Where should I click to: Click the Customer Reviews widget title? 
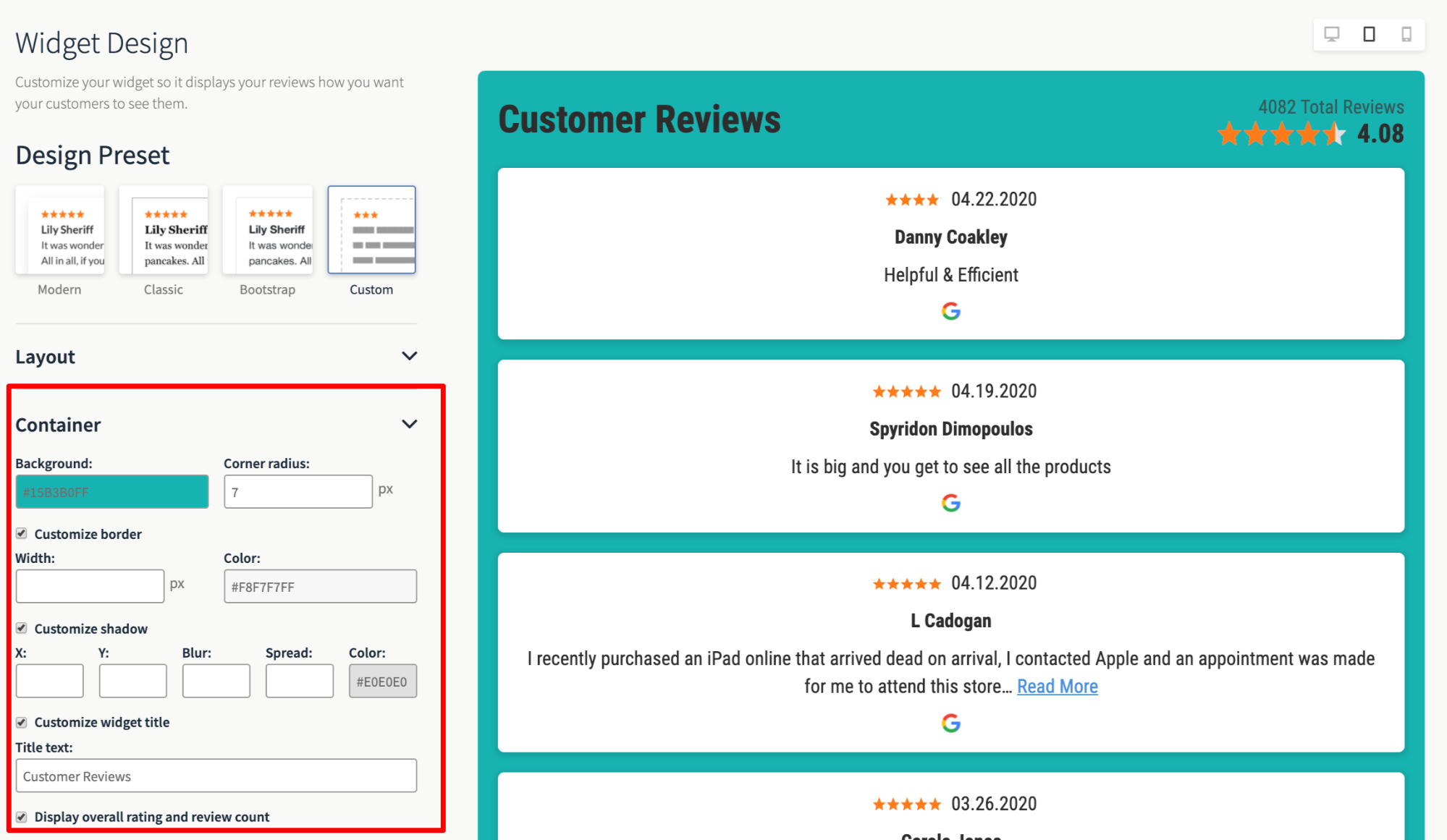[639, 119]
